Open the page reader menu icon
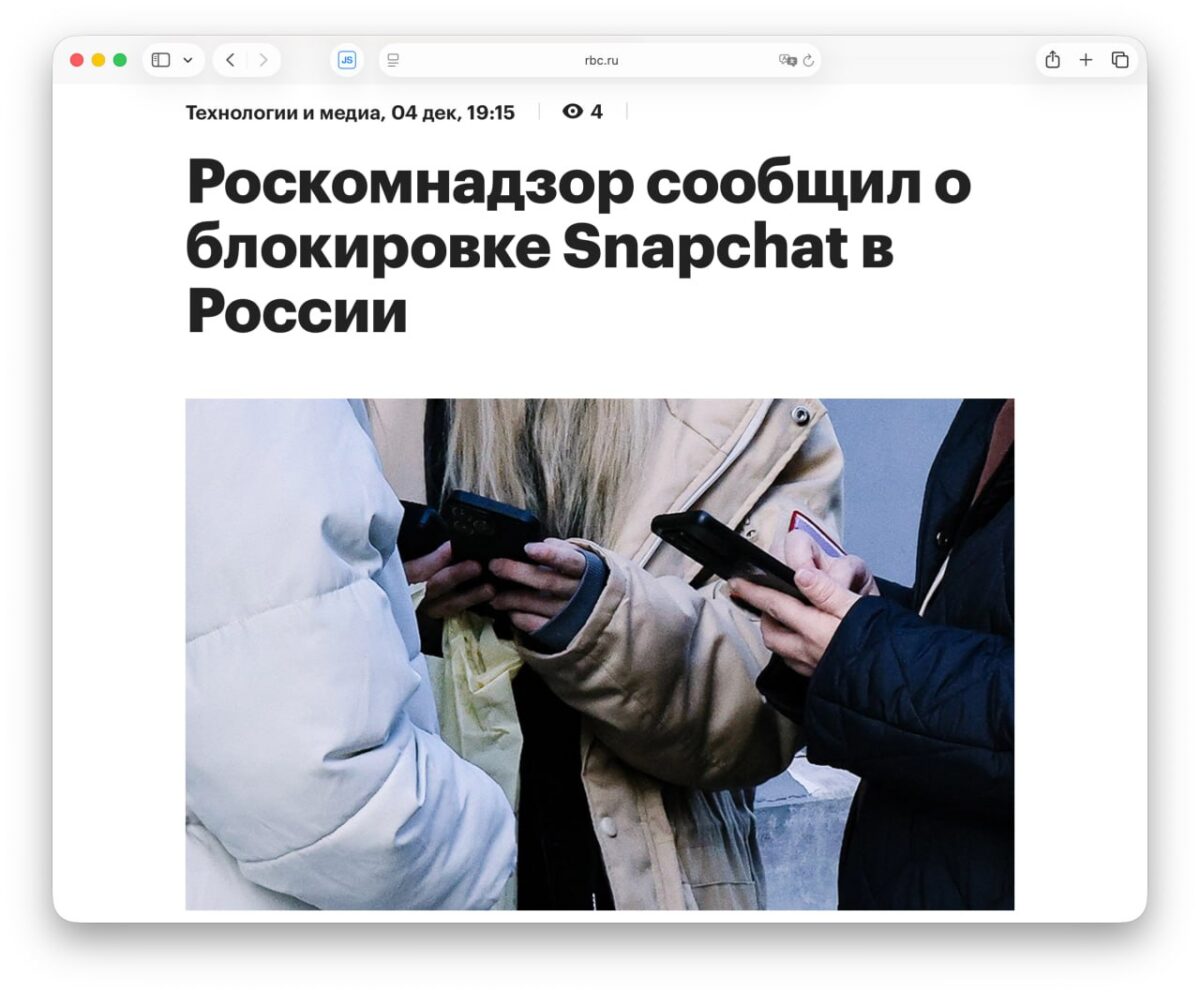The image size is (1200, 992). (x=393, y=60)
